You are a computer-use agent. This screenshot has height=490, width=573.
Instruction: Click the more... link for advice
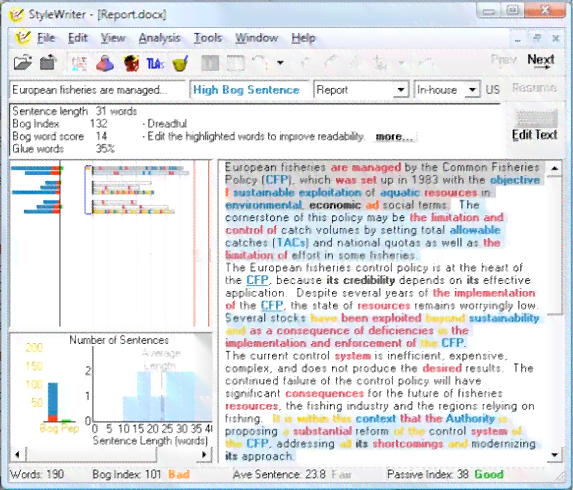click(394, 137)
